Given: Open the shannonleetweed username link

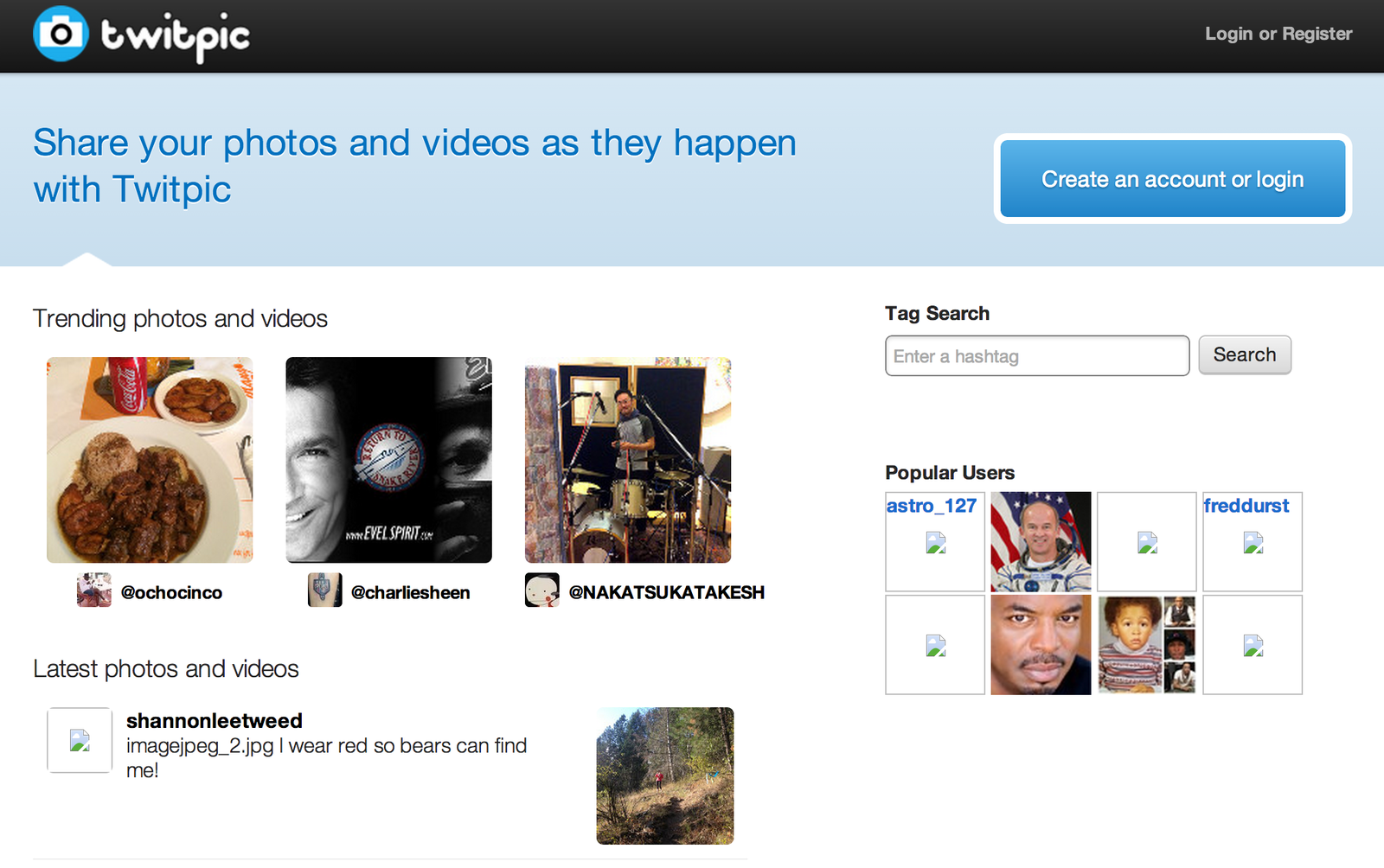Looking at the screenshot, I should [215, 721].
